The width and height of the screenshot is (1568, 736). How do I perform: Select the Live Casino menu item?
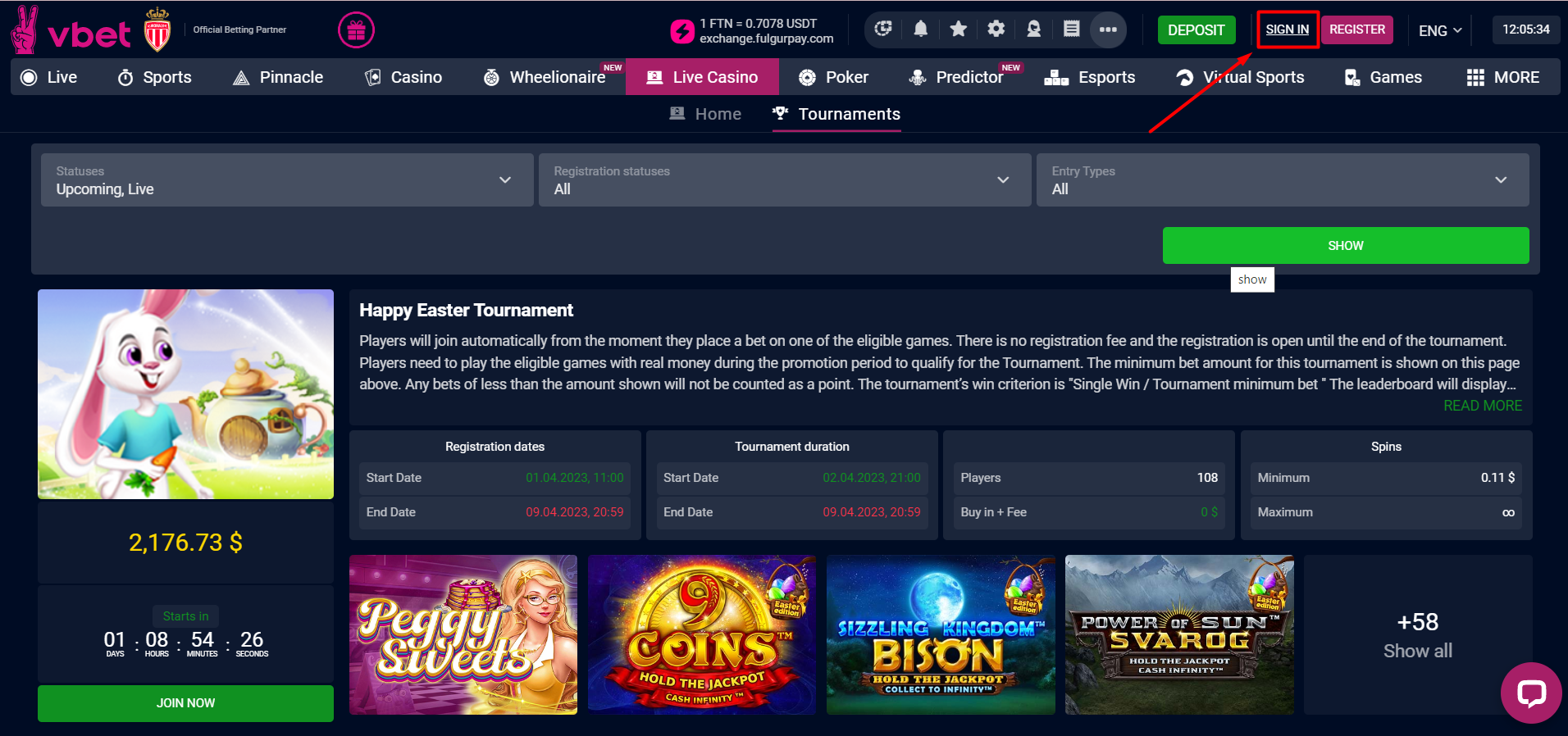coord(702,77)
